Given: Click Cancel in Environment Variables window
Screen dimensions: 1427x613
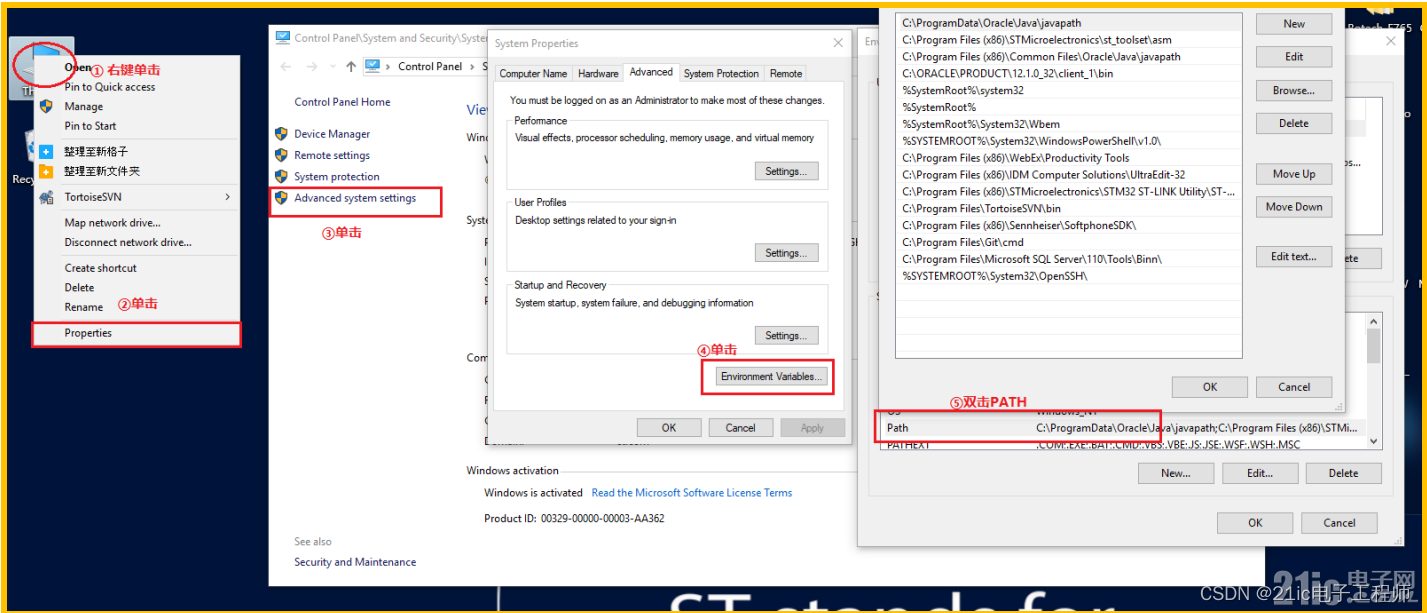Looking at the screenshot, I should click(1339, 522).
